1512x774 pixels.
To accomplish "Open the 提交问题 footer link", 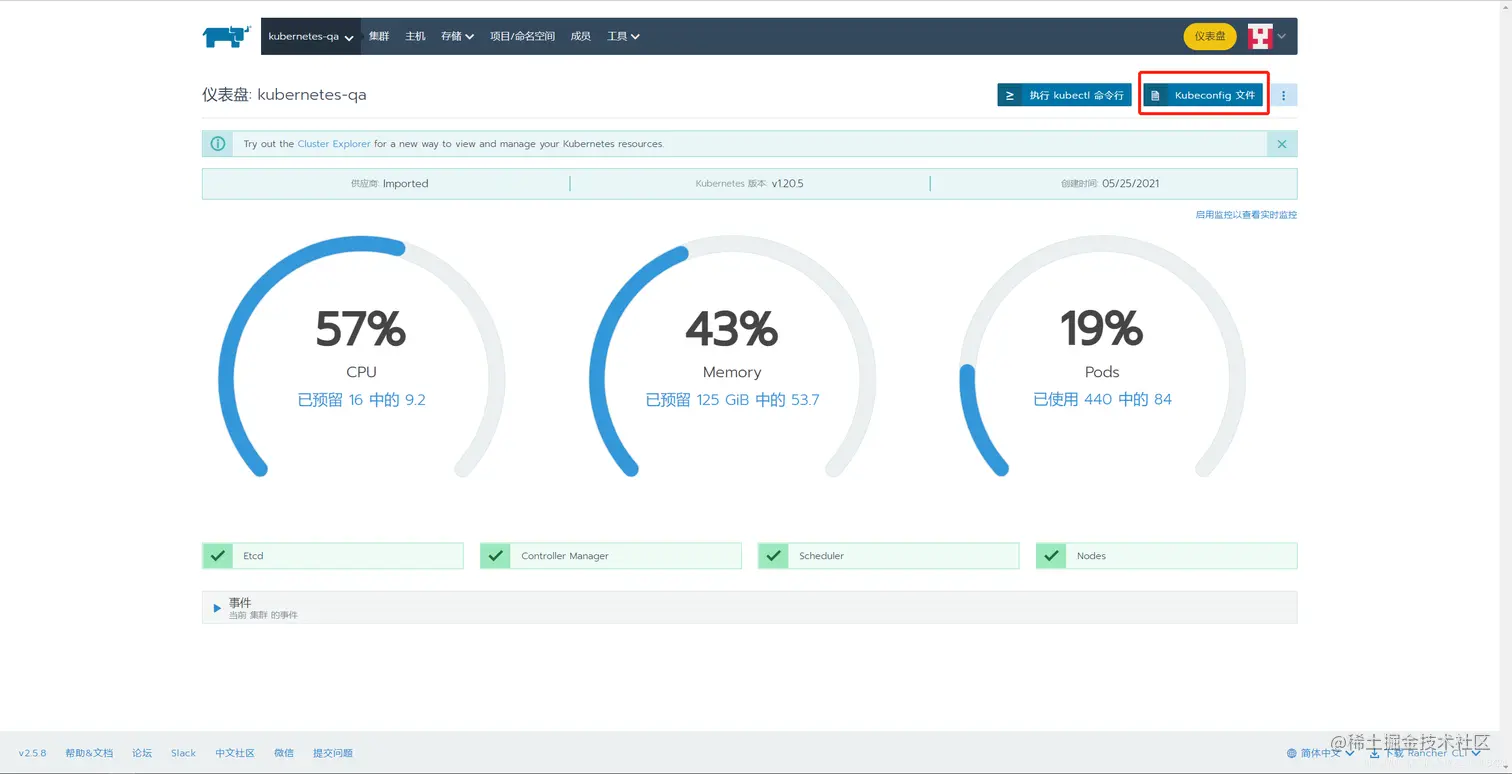I will (x=333, y=753).
